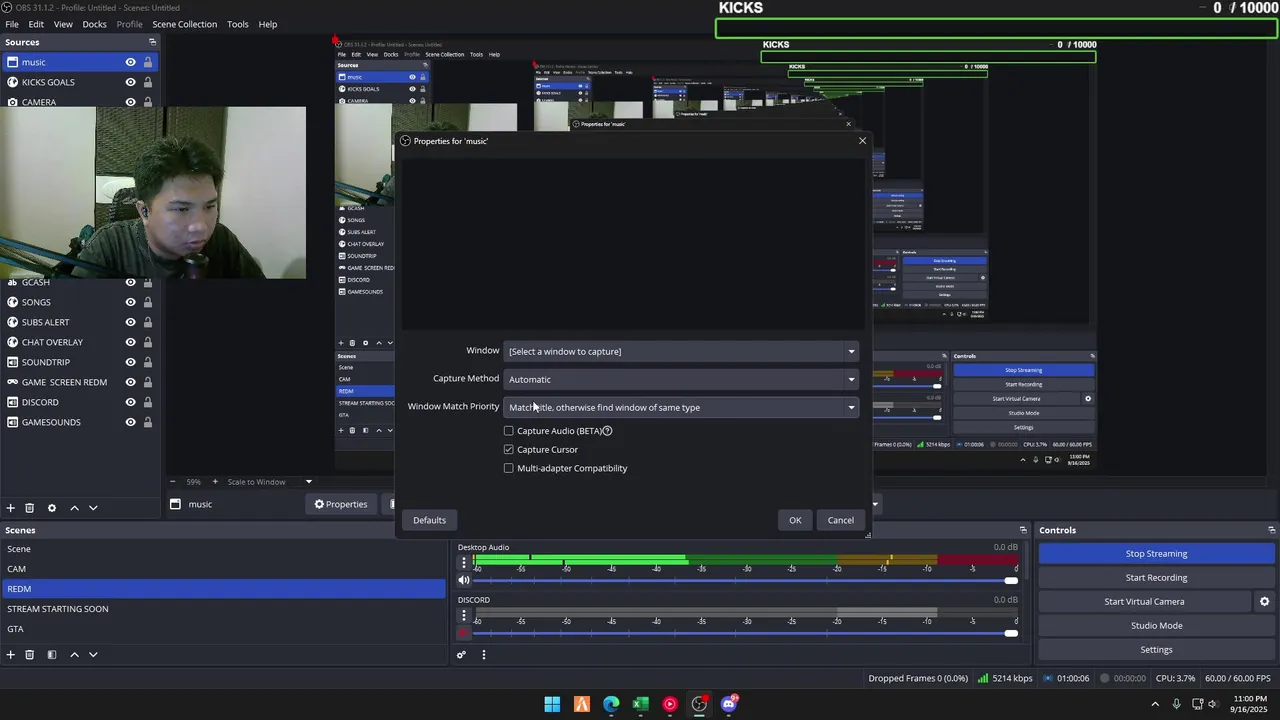Screen dimensions: 1280x720
Task: Float the Sources dock panel
Action: tap(152, 42)
